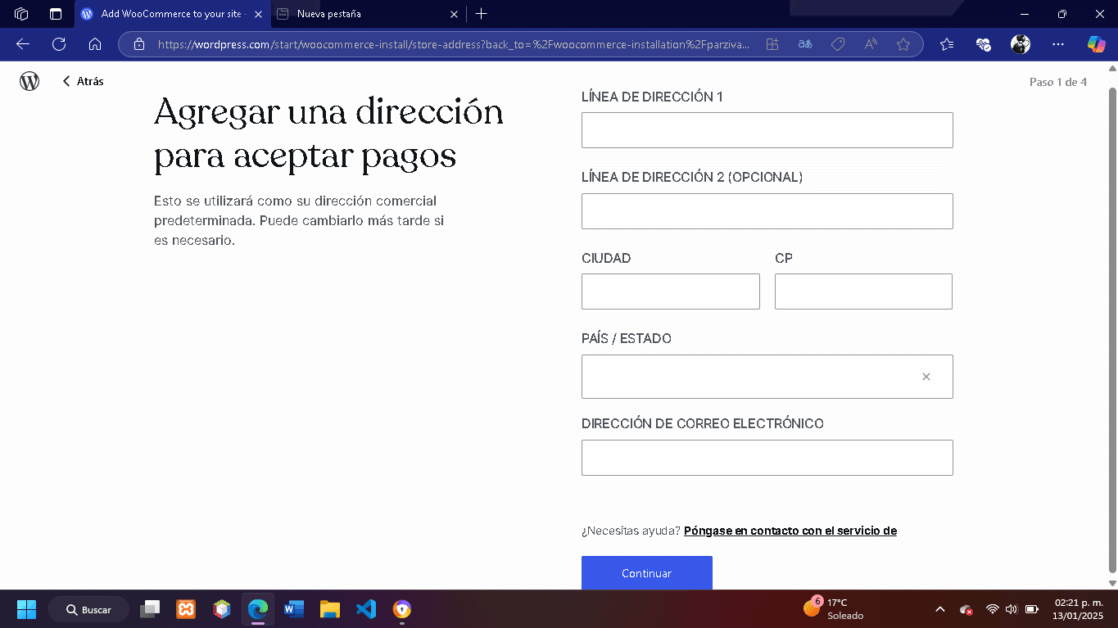Screen dimensions: 1118x628
Task: Click the browser home icon
Action: click(x=95, y=44)
